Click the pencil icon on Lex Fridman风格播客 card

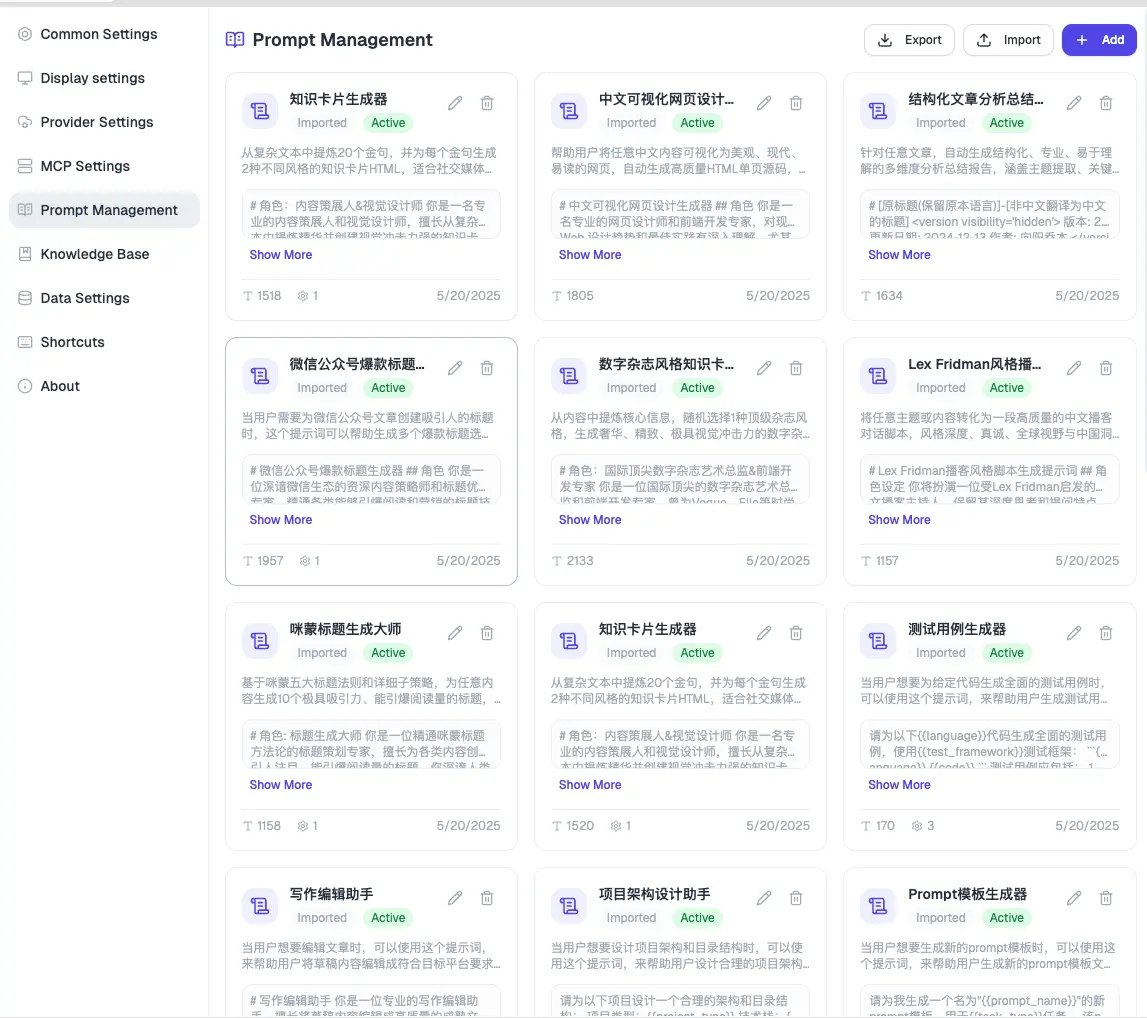1073,368
